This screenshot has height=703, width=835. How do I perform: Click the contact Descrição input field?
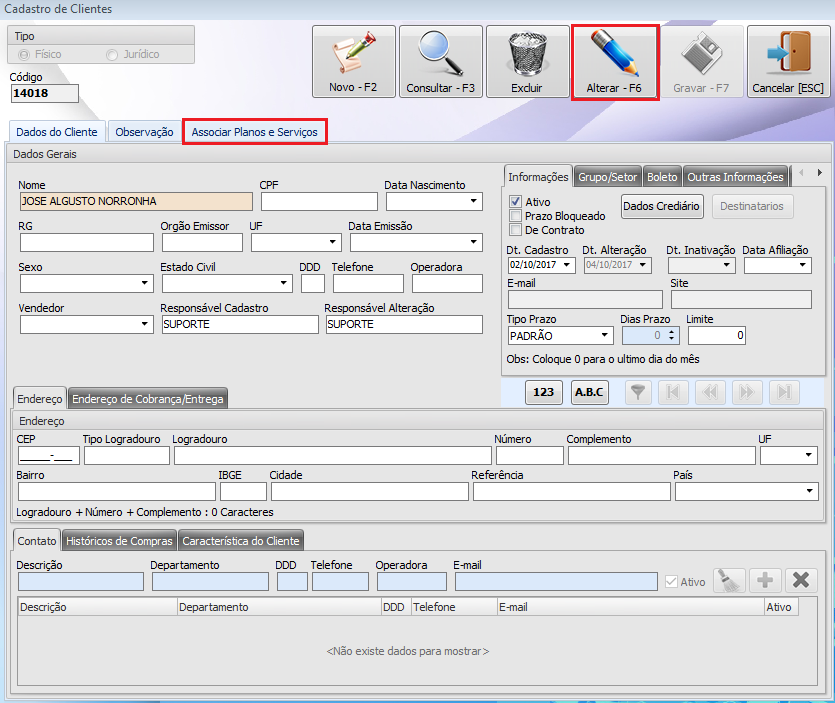(x=81, y=582)
